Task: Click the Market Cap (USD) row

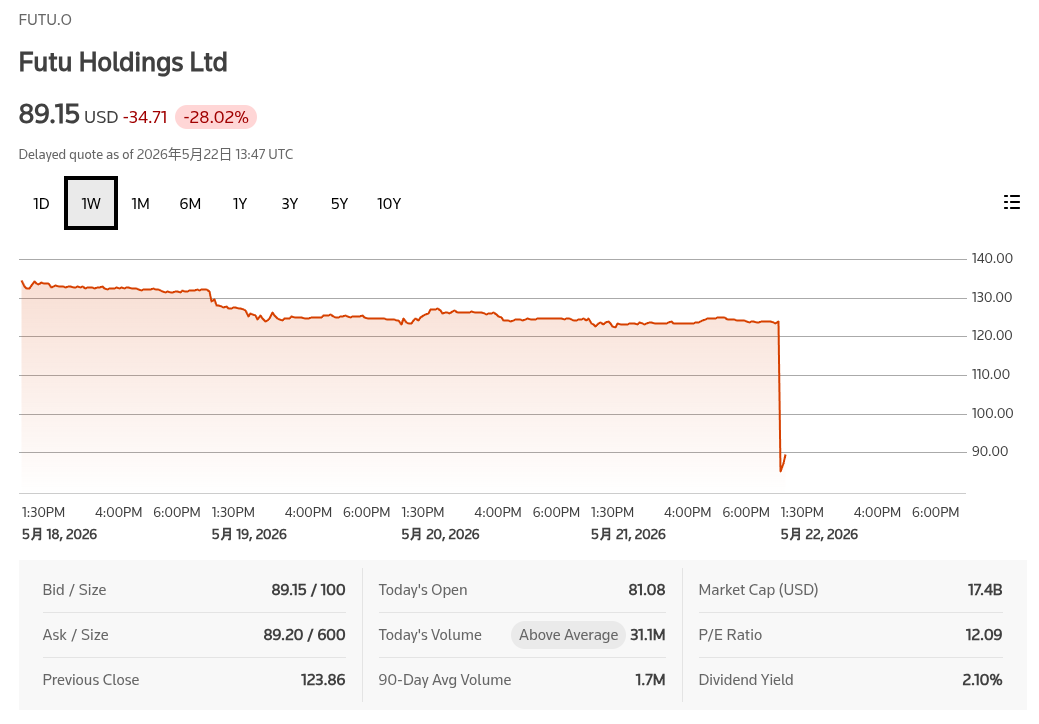Action: [x=850, y=590]
